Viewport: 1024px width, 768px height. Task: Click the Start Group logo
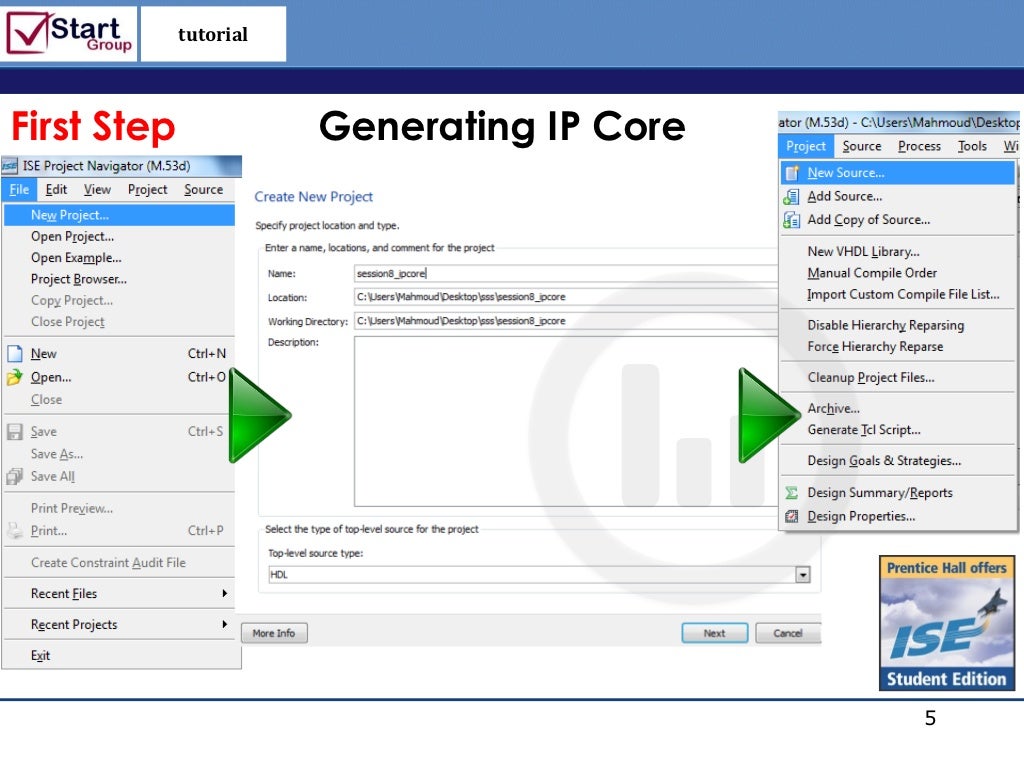pyautogui.click(x=69, y=33)
